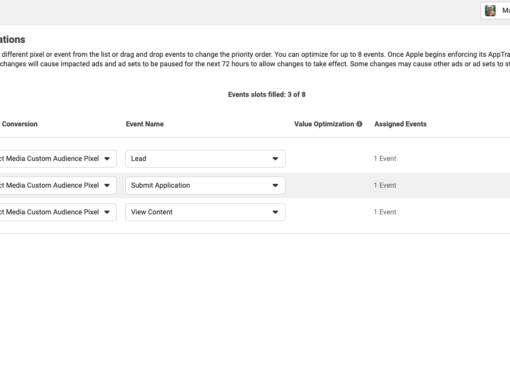Open the Lead event name dropdown
510x382 pixels.
[205, 159]
